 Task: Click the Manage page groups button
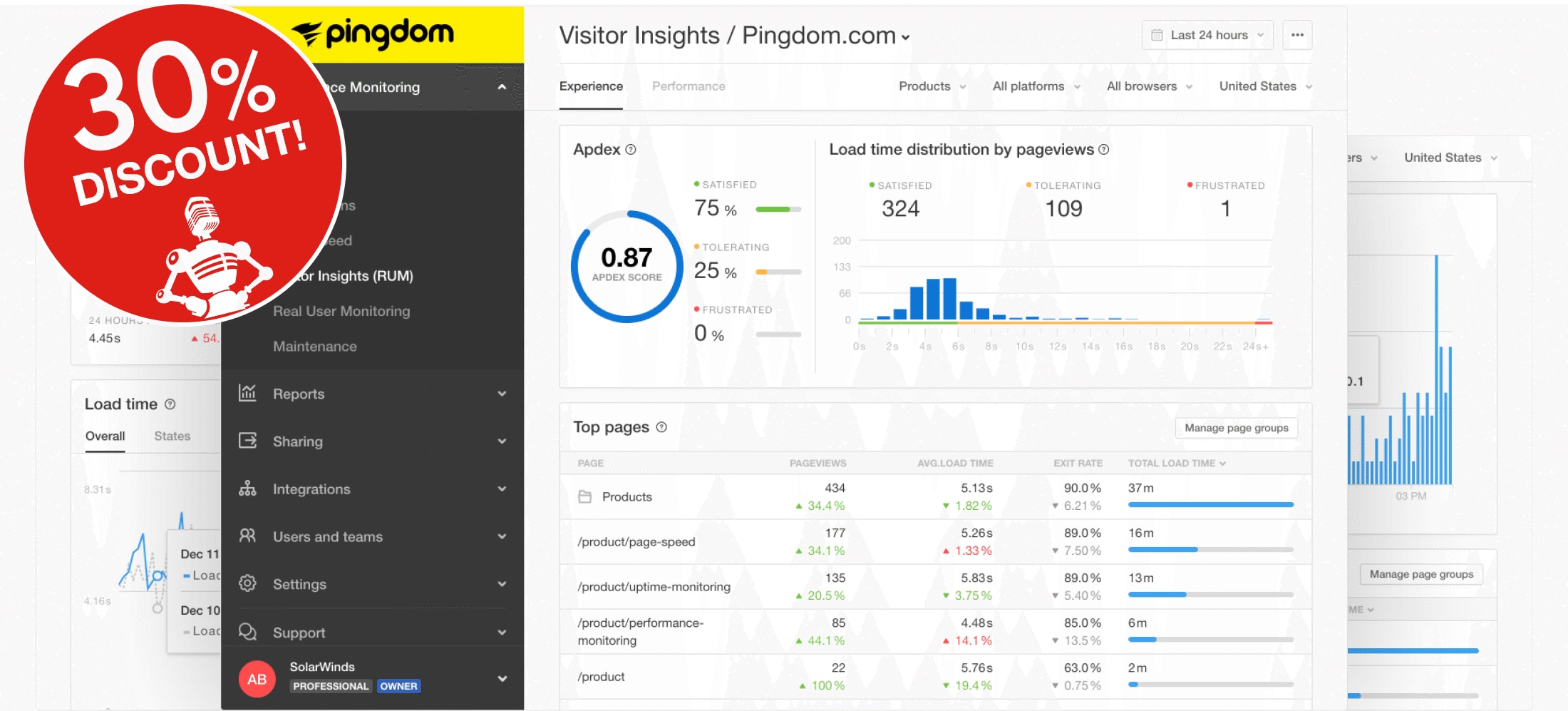tap(1236, 428)
